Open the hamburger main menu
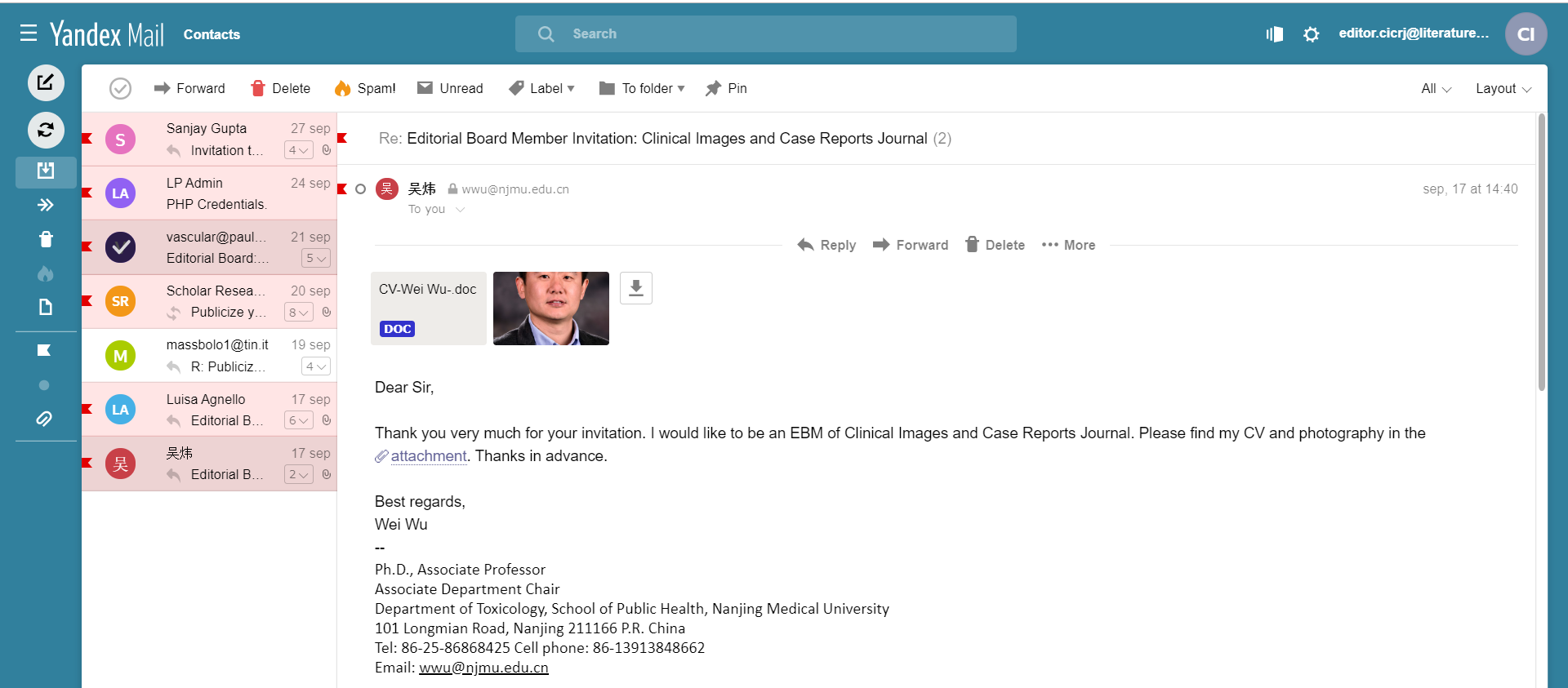The width and height of the screenshot is (1568, 688). pos(29,33)
